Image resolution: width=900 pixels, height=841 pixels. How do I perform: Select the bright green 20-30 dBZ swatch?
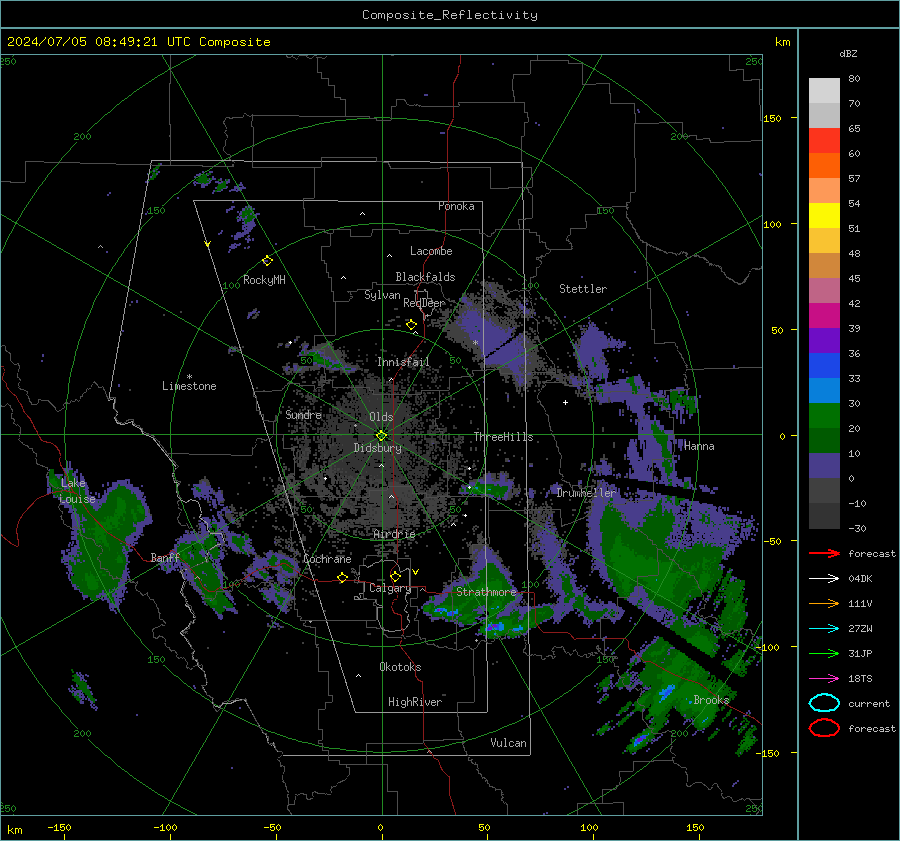pyautogui.click(x=824, y=415)
